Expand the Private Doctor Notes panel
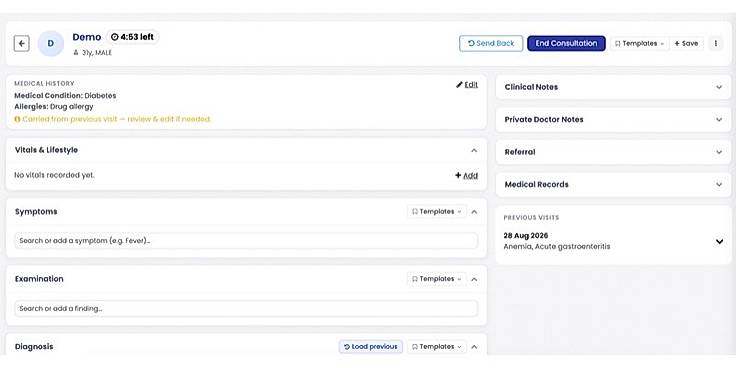This screenshot has width=736, height=368. coord(613,120)
